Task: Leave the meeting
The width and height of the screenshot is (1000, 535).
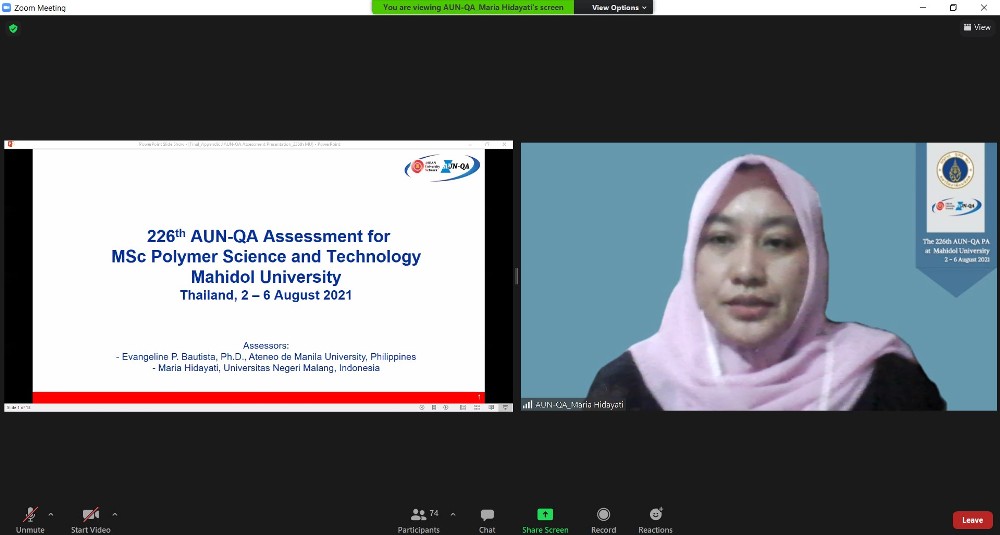Action: coord(972,520)
